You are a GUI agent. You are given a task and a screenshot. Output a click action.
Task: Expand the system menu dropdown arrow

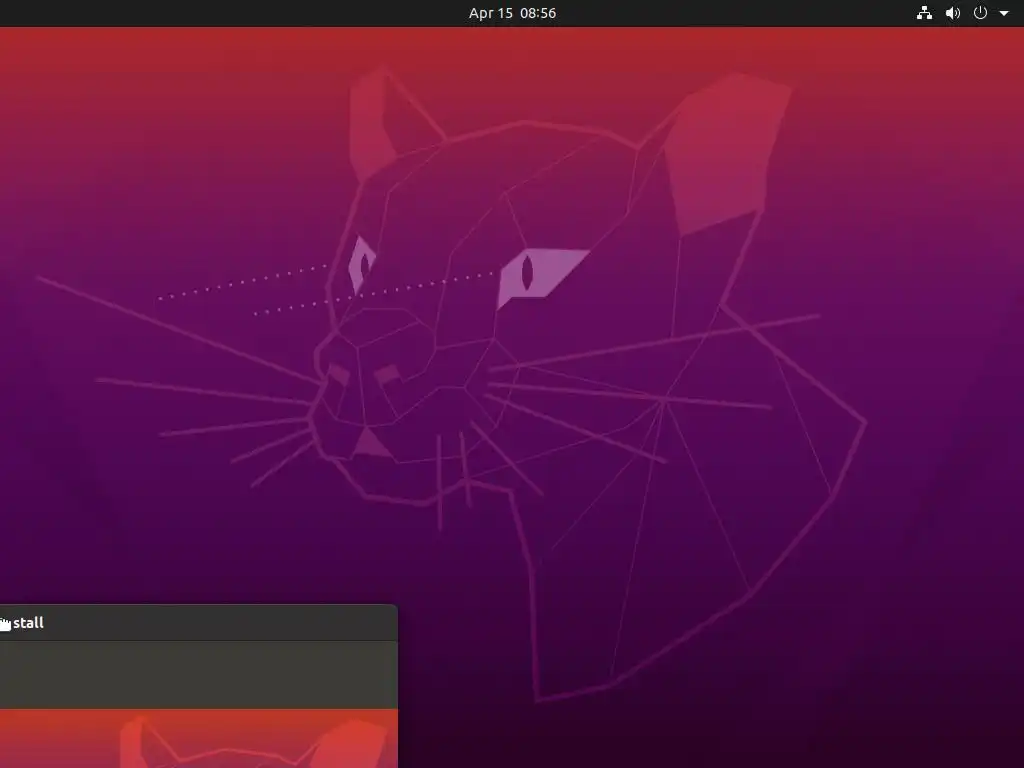pyautogui.click(x=1004, y=13)
